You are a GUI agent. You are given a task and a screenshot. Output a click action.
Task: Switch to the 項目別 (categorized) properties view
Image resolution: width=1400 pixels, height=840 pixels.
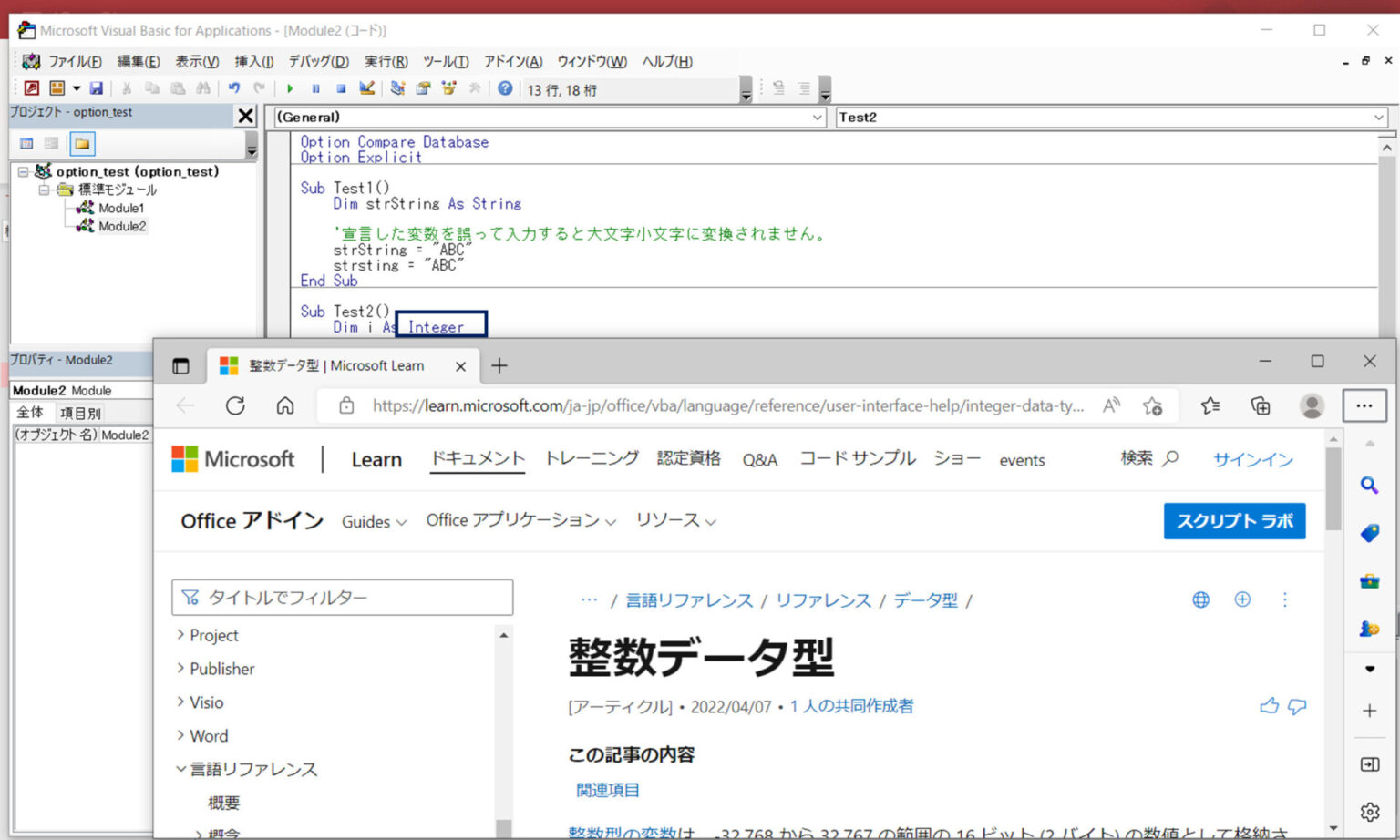tap(80, 412)
